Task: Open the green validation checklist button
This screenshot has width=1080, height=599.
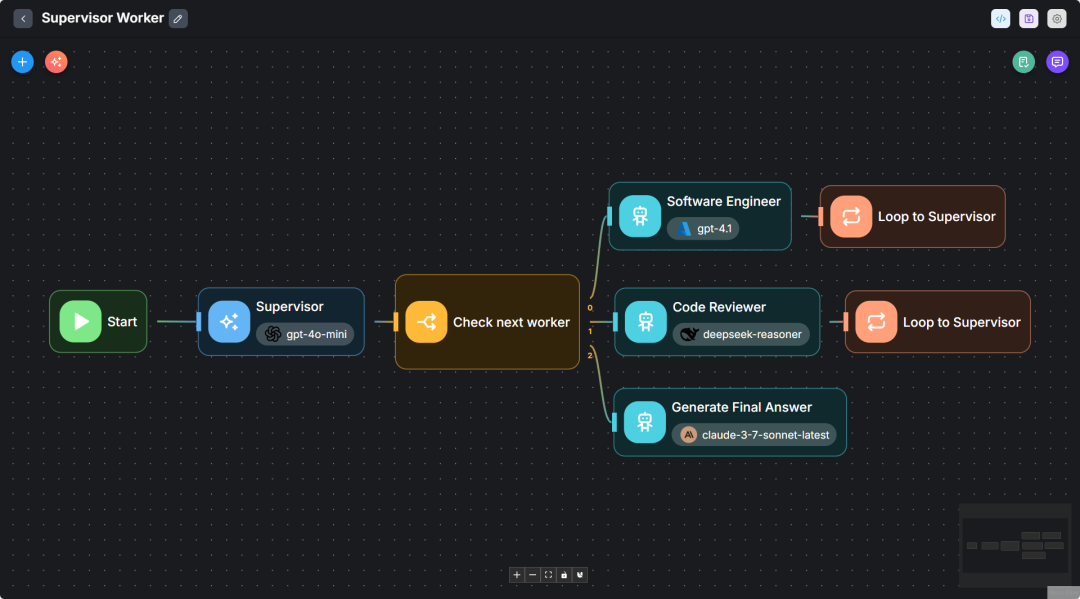Action: 1024,62
